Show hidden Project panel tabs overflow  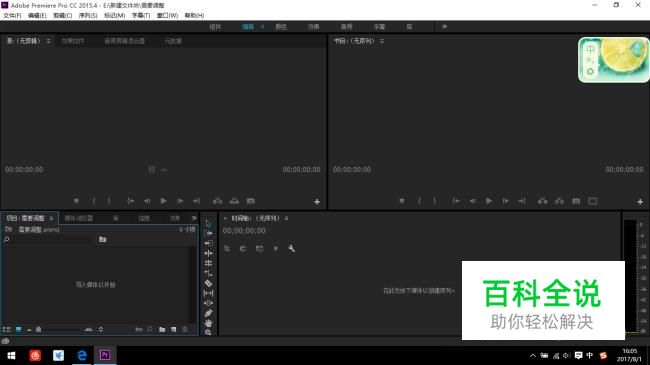194,218
